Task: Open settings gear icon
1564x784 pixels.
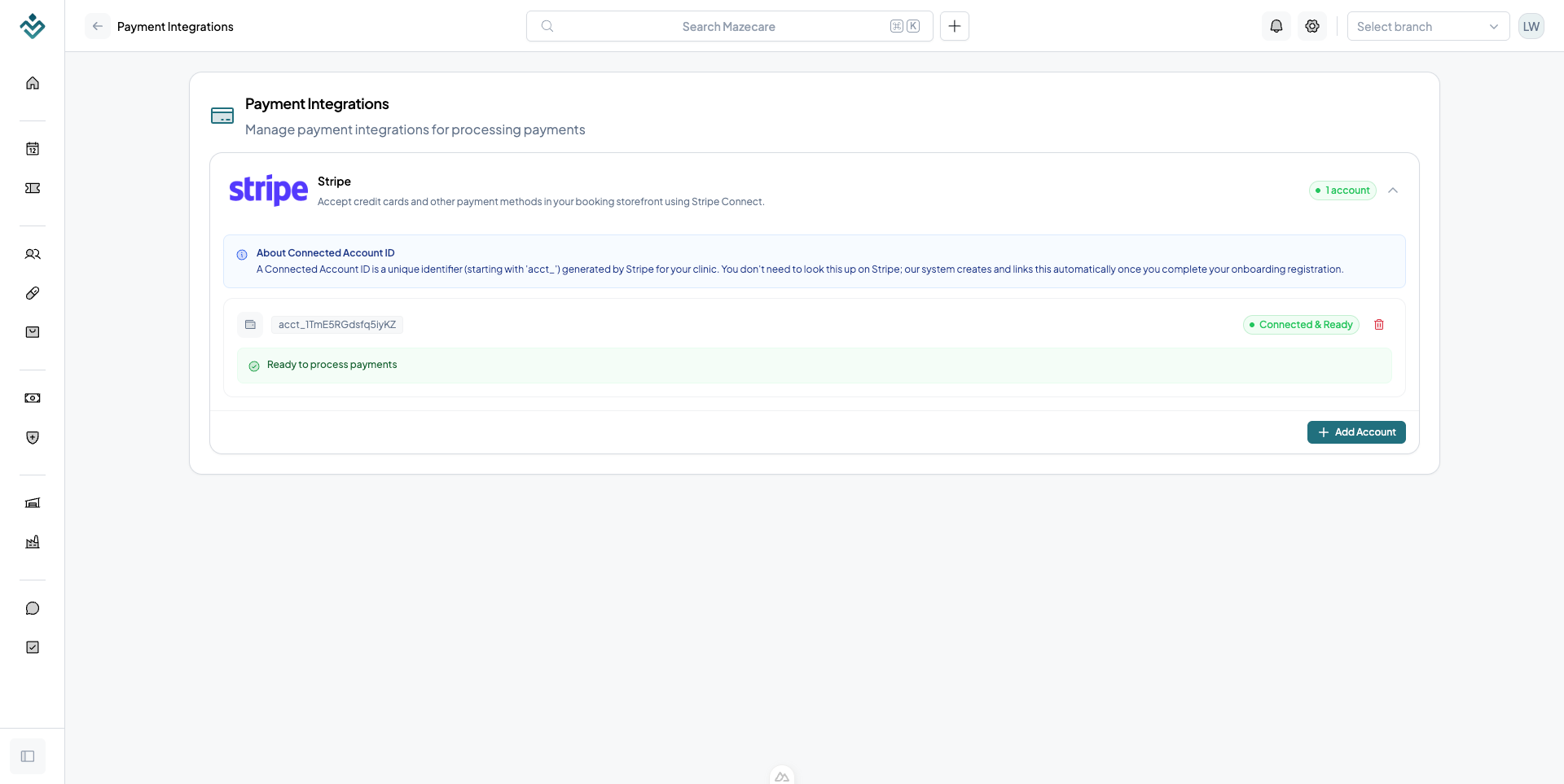Action: coord(1312,26)
